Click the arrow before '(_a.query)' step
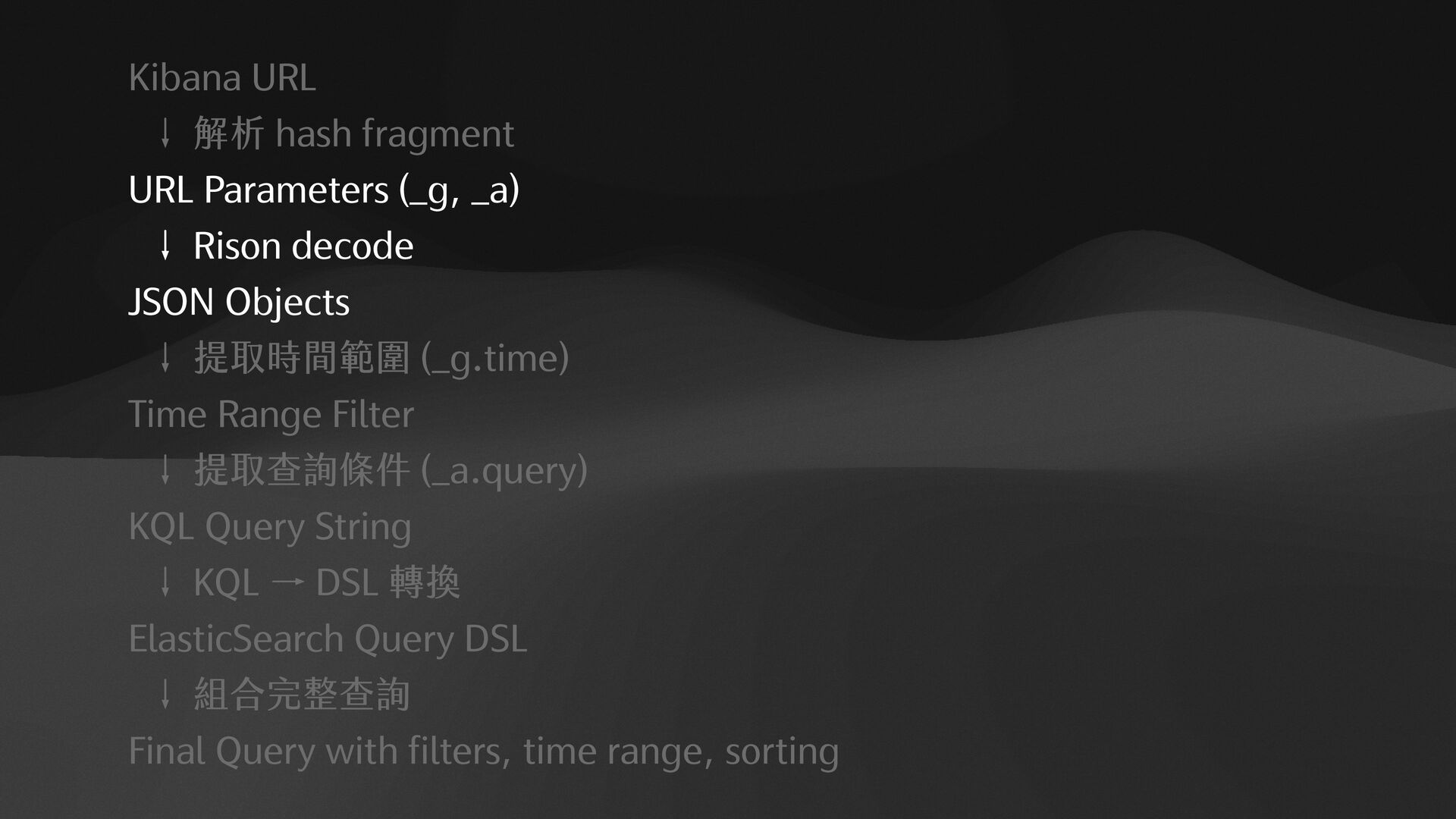The width and height of the screenshot is (1456, 819). click(165, 470)
